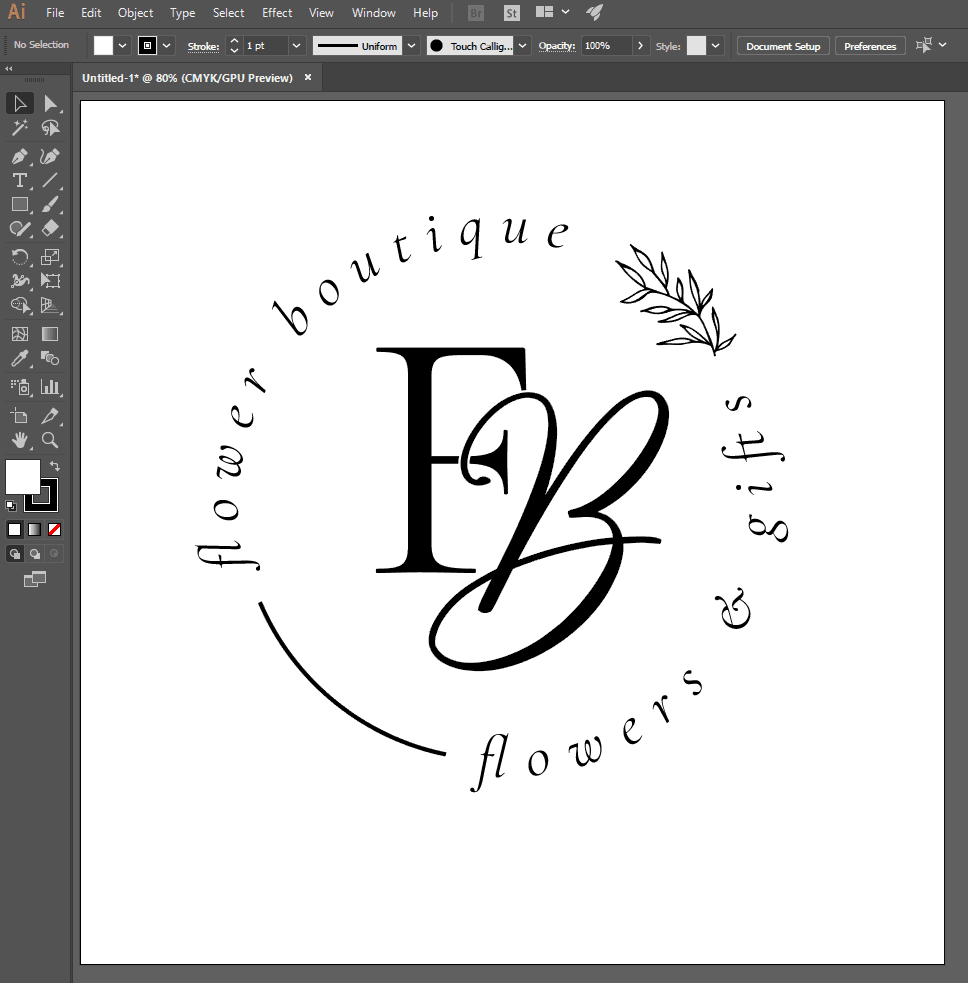Click the Preferences button
968x983 pixels.
coord(870,46)
